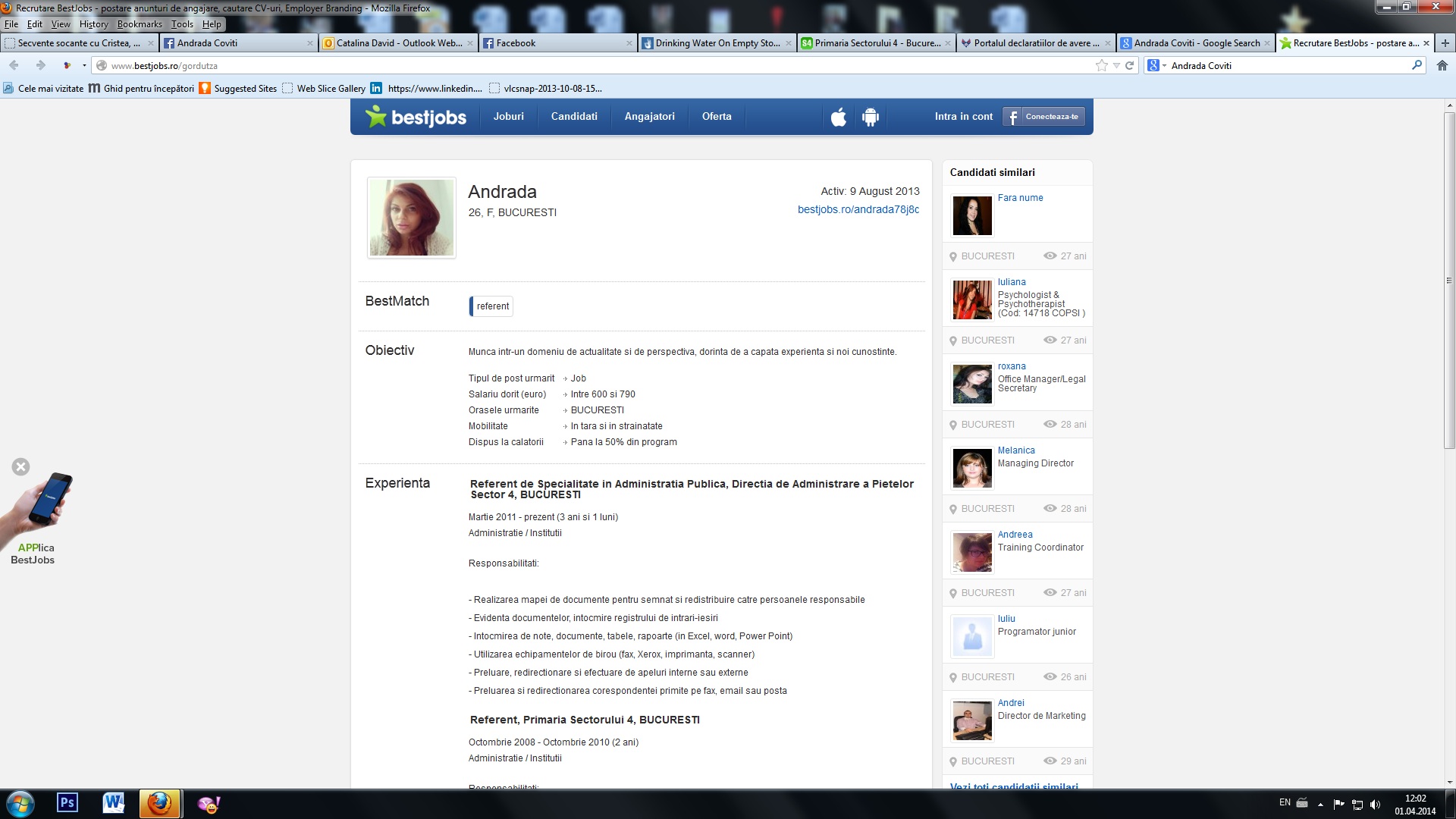Switch to the Facebook browser tab

click(516, 43)
